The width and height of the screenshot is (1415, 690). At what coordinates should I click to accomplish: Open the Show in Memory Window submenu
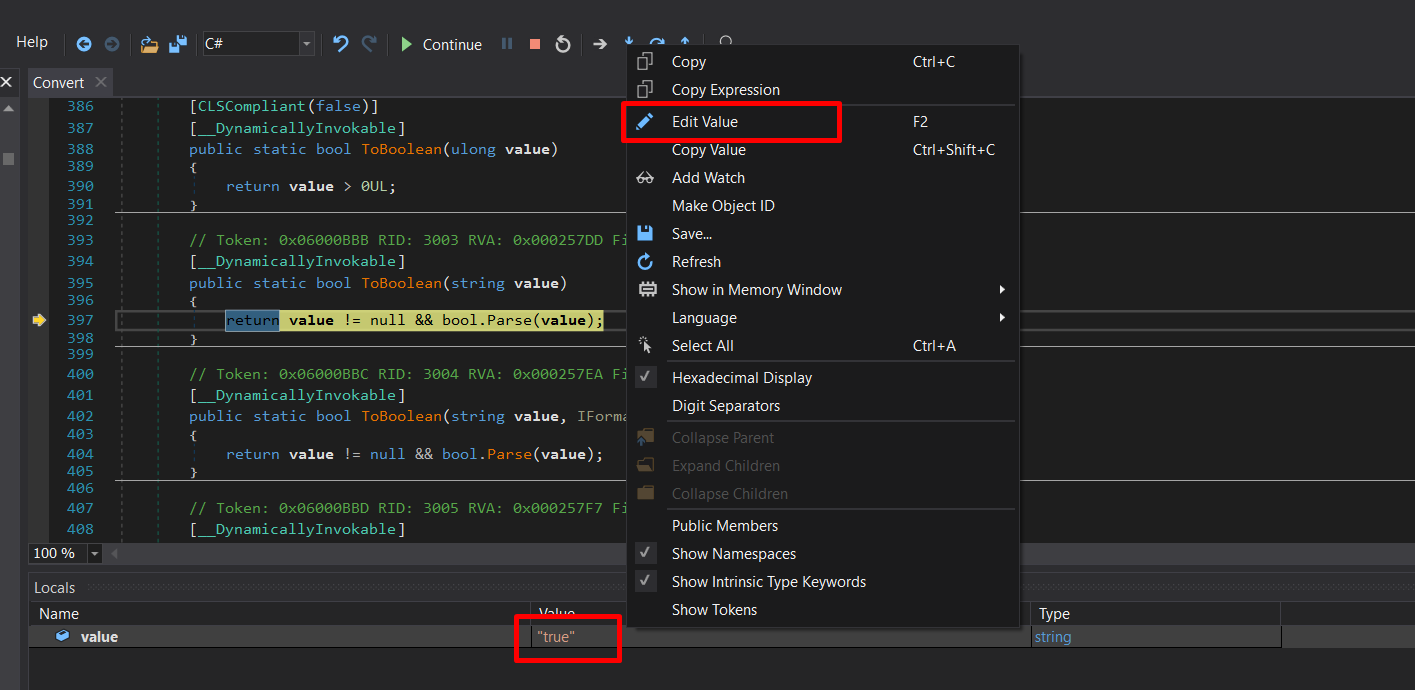point(757,289)
